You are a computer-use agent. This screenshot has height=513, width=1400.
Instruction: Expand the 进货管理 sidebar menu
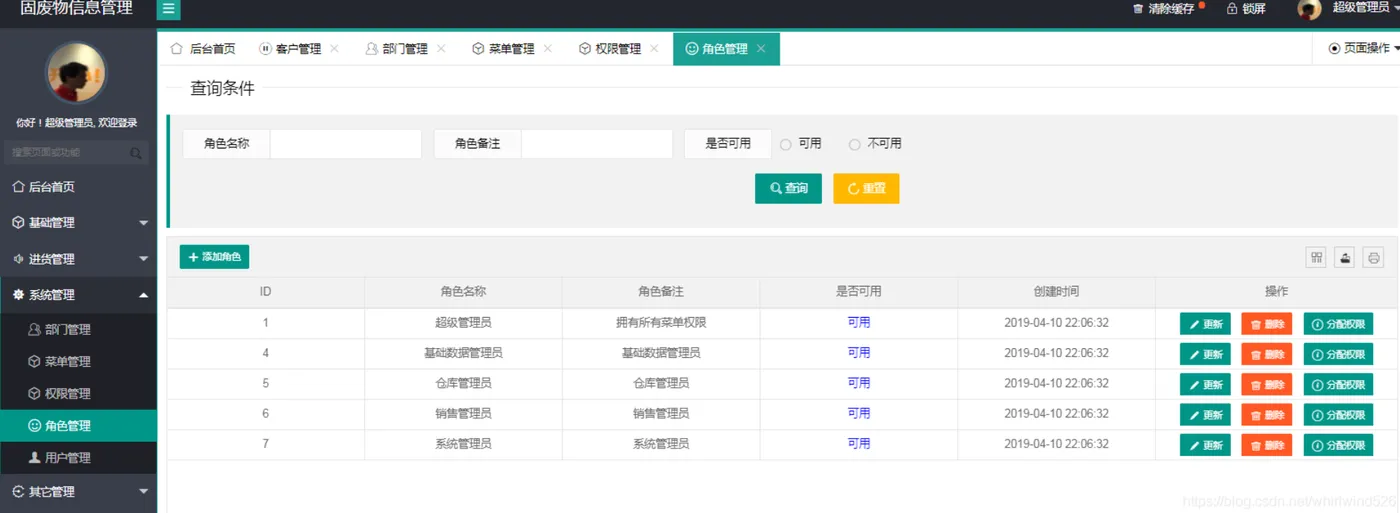78,259
